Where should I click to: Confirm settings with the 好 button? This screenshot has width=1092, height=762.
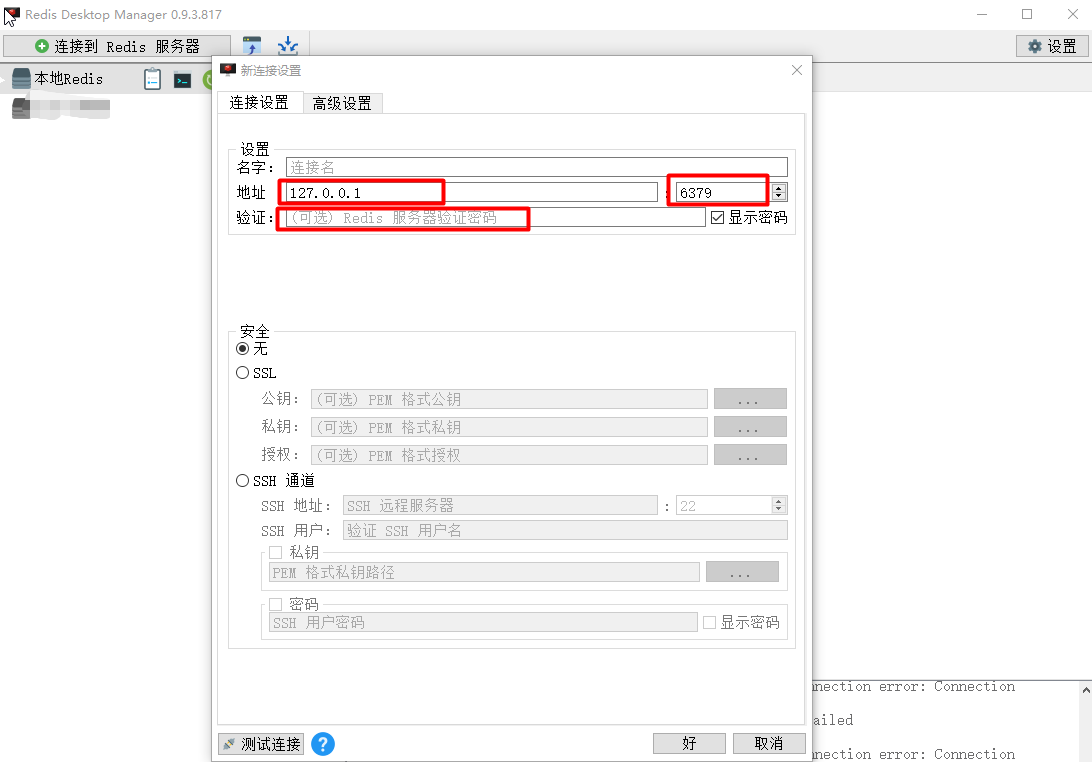pyautogui.click(x=689, y=743)
